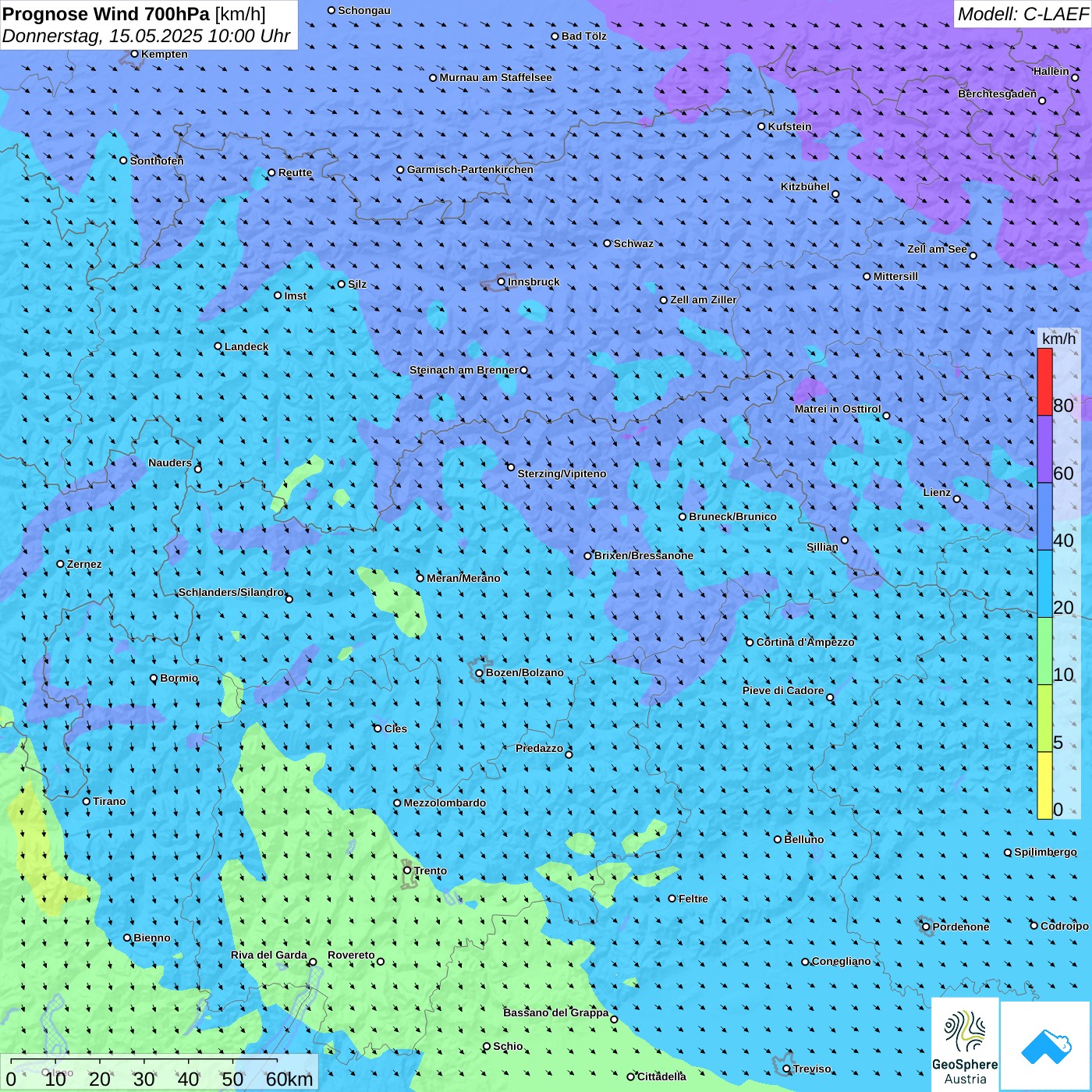Click the blue cloud logo icon
This screenshot has width=1092, height=1092.
point(1046,1047)
